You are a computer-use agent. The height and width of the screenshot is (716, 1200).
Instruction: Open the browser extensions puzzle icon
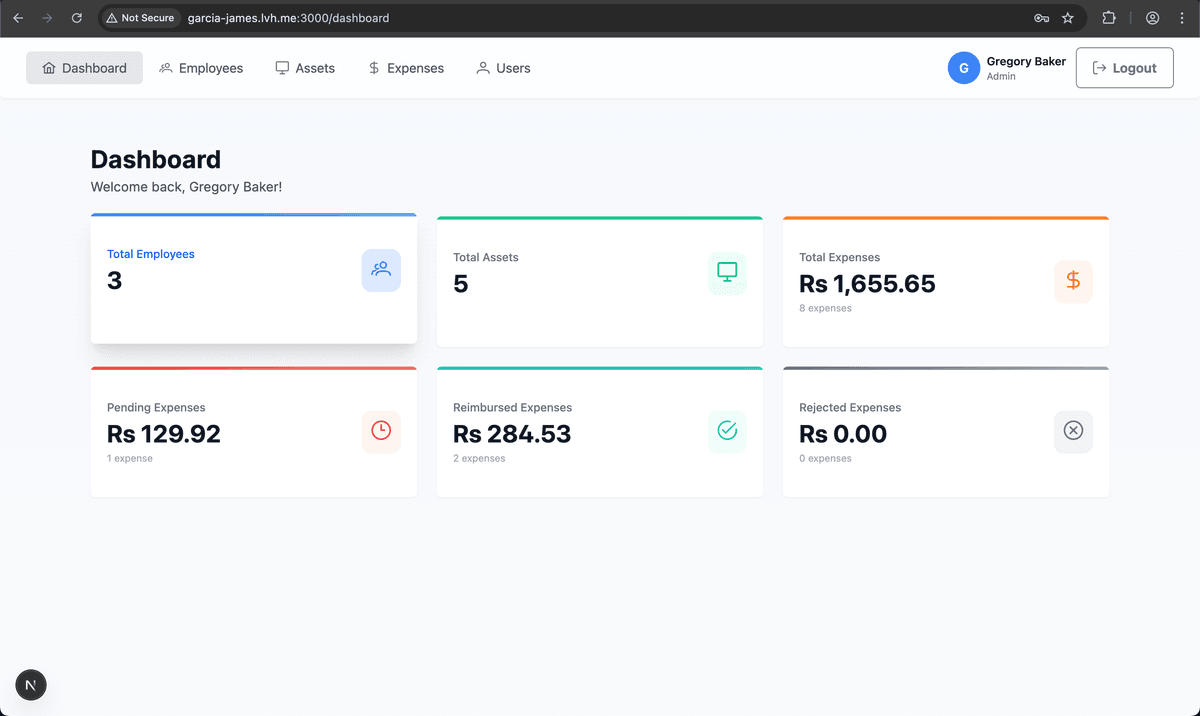[1109, 18]
